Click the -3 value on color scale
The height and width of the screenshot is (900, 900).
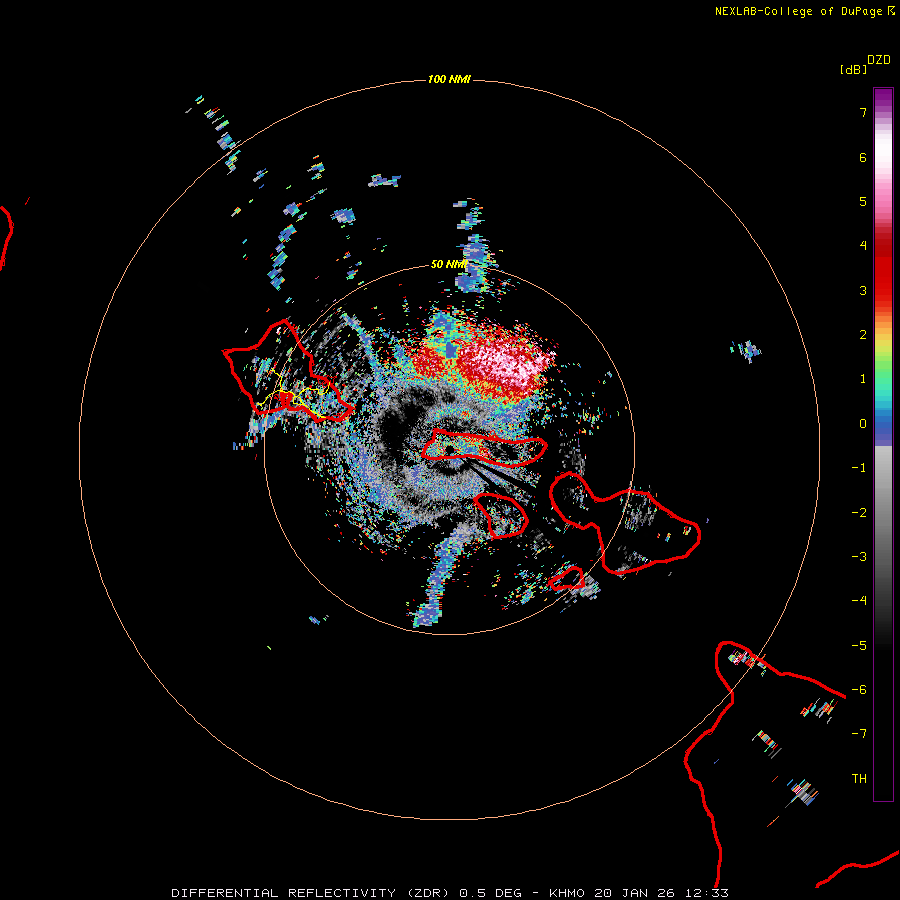click(x=859, y=557)
